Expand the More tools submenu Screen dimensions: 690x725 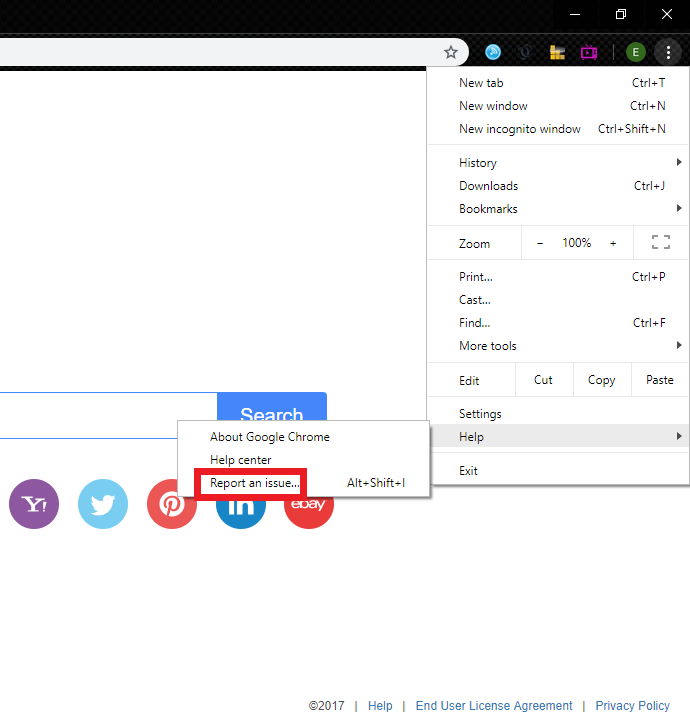point(558,346)
